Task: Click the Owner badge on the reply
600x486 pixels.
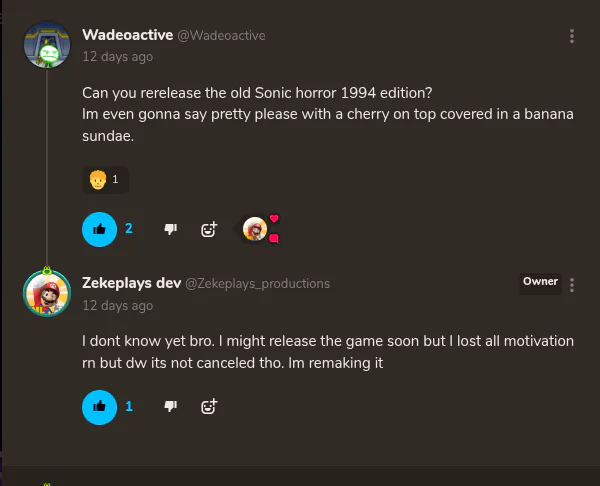Action: (540, 282)
